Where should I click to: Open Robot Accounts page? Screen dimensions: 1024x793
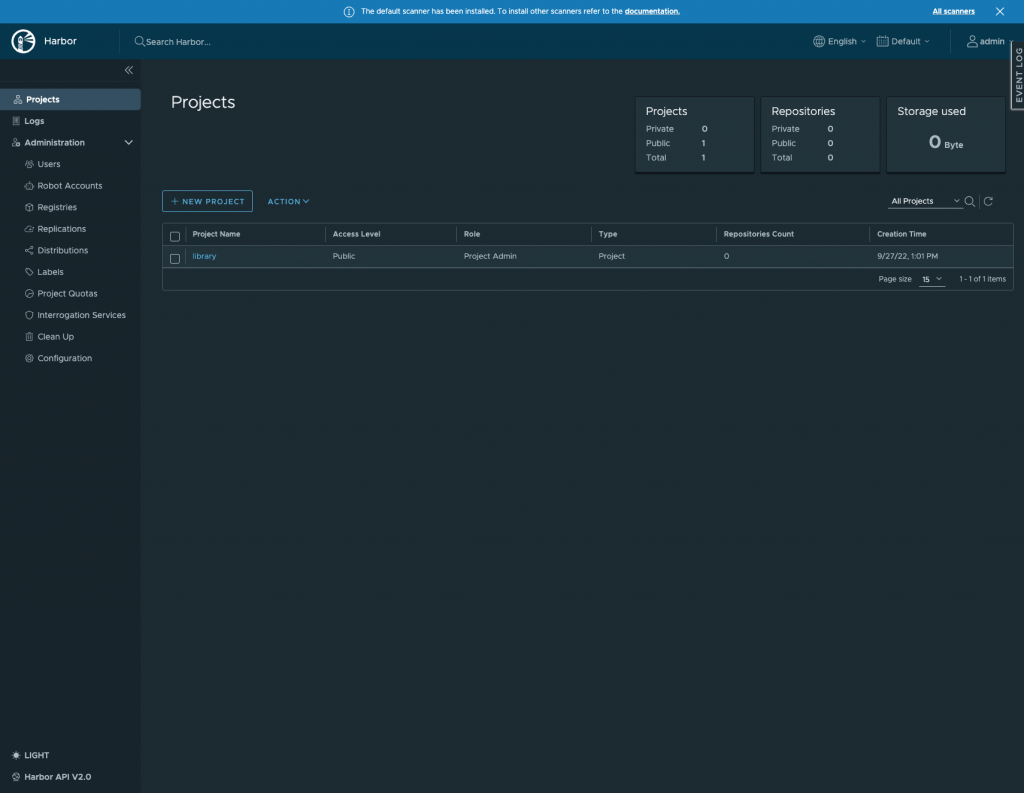(x=71, y=186)
